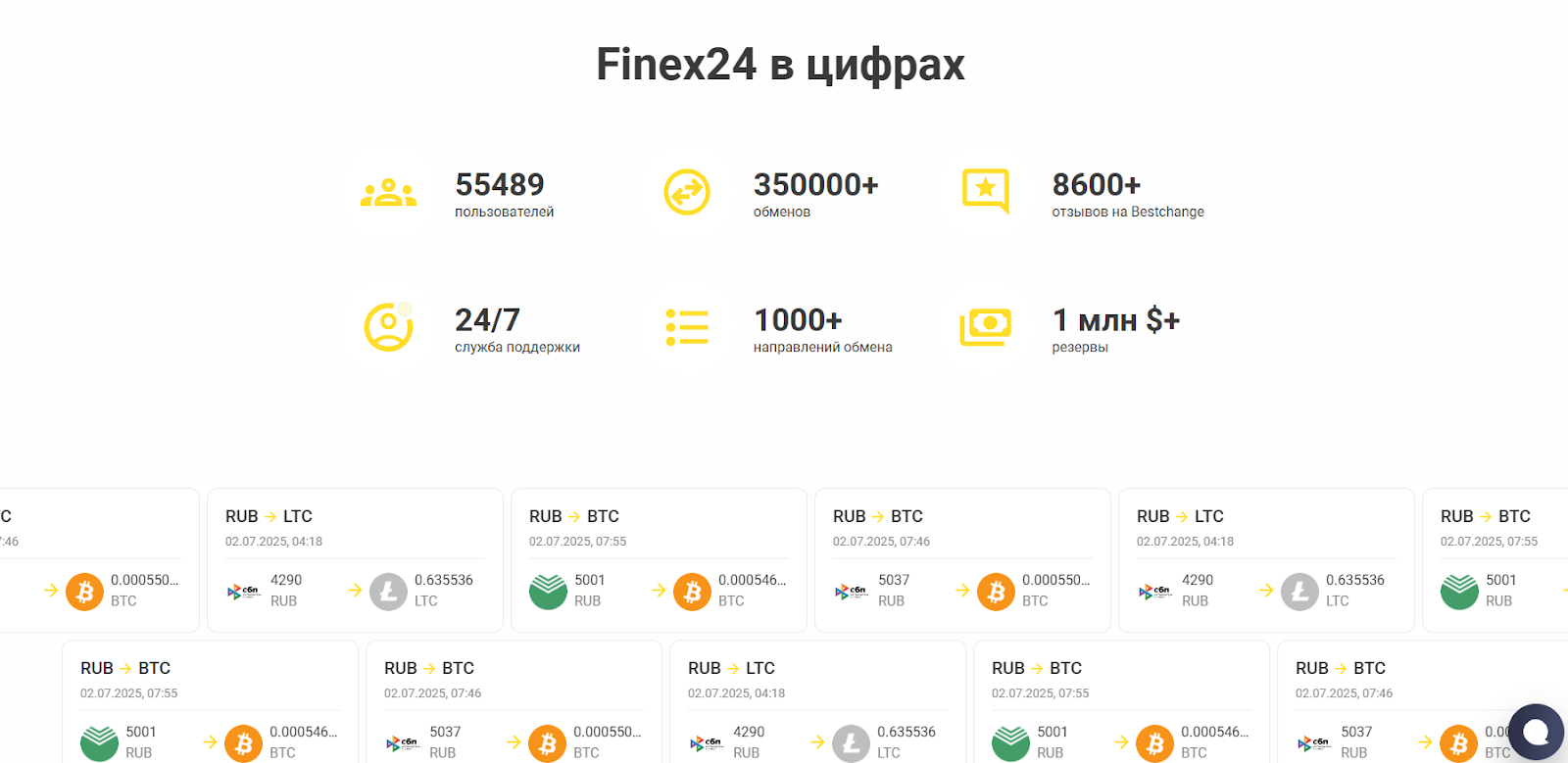The image size is (1568, 763).
Task: Select the Litecoin icon beside 0.635536 LTC
Action: click(1300, 591)
